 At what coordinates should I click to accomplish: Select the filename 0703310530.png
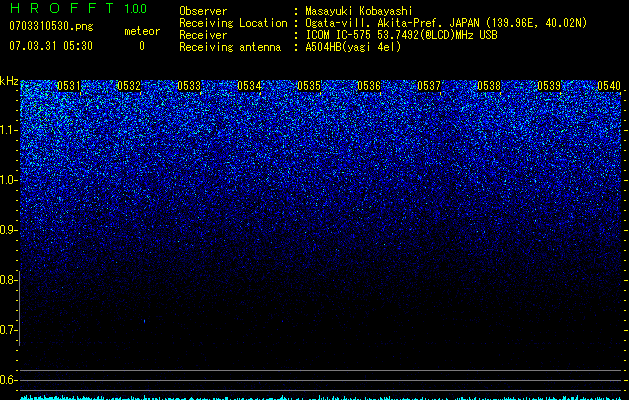(51, 26)
